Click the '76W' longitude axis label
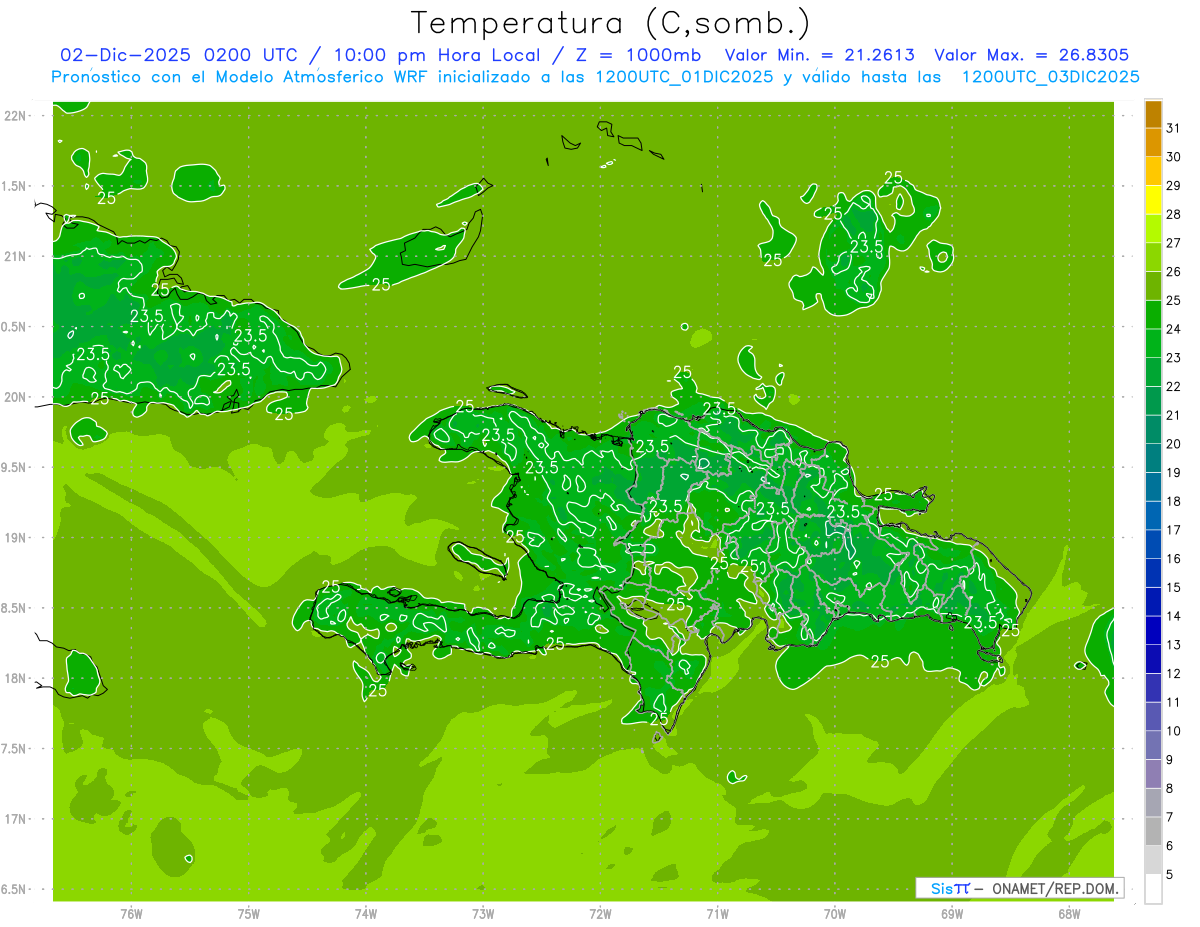 [131, 914]
